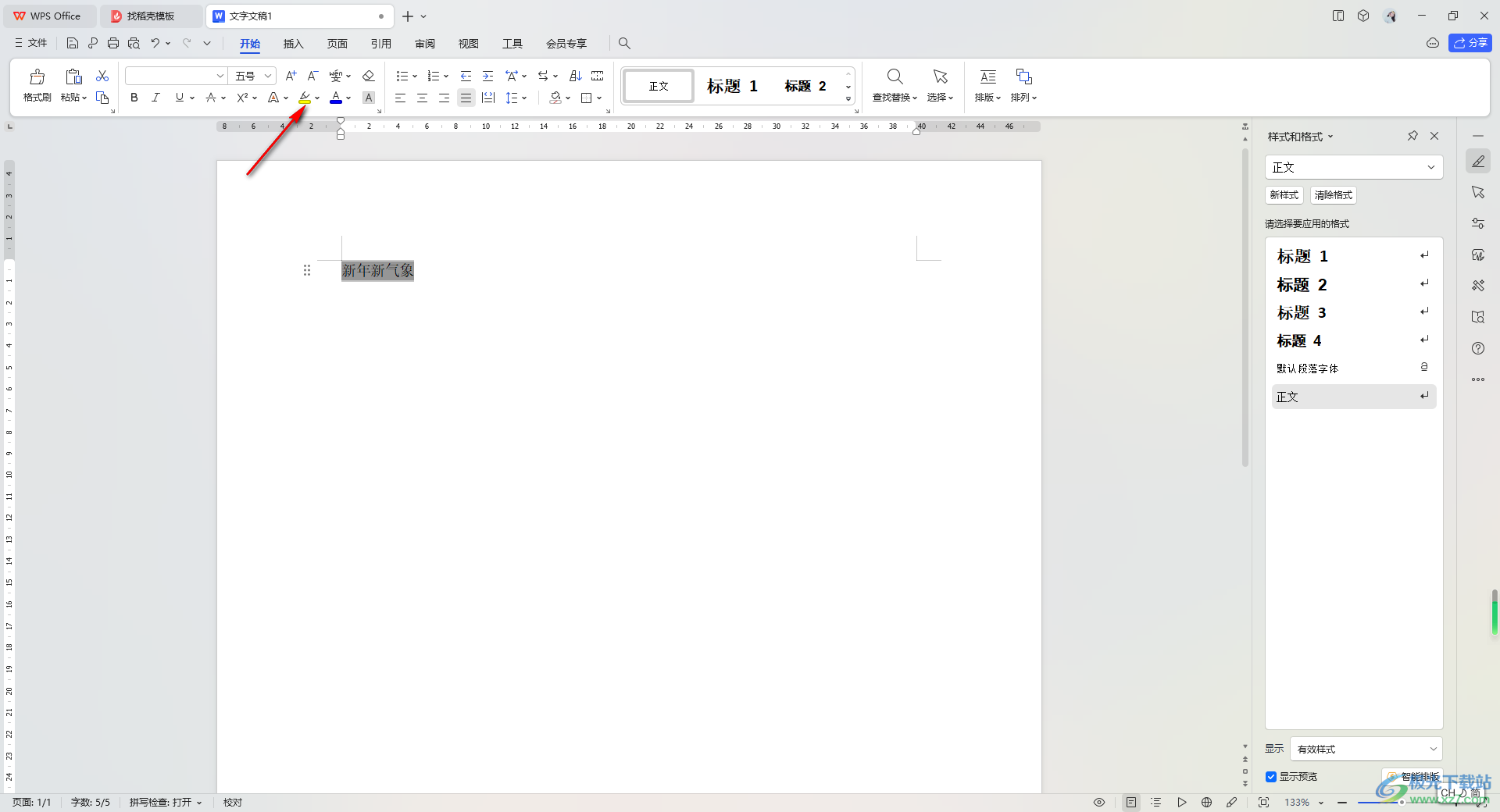Decrease font size with the A- icon
1500x812 pixels.
312,76
